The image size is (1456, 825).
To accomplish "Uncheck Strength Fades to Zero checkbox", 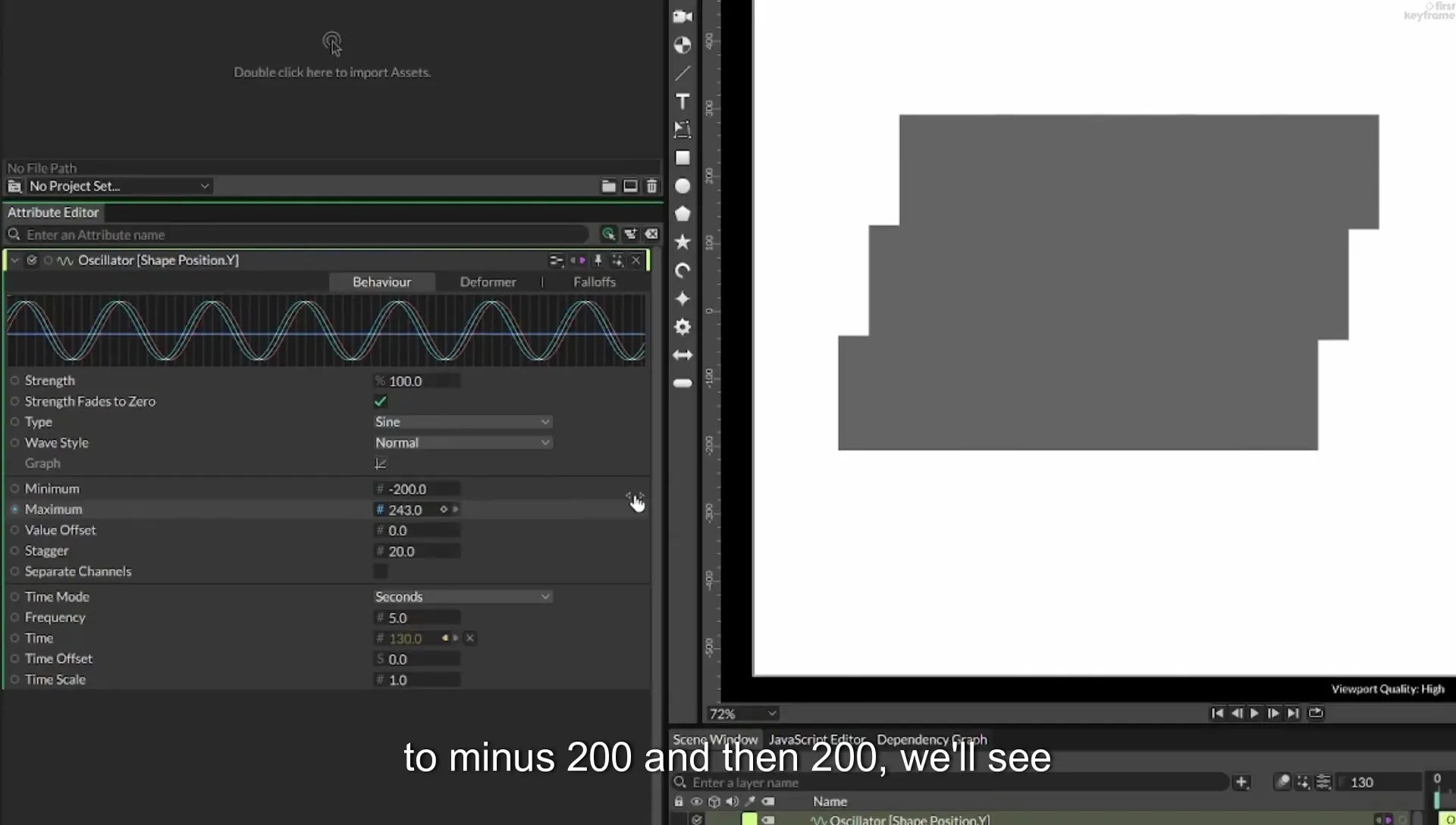I will [x=381, y=401].
